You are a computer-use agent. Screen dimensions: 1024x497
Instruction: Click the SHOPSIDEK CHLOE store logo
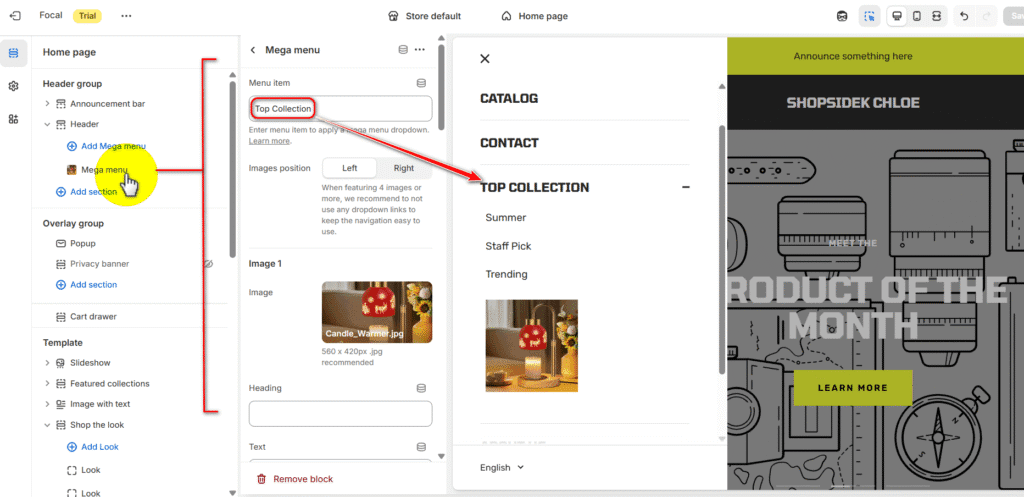pos(853,103)
